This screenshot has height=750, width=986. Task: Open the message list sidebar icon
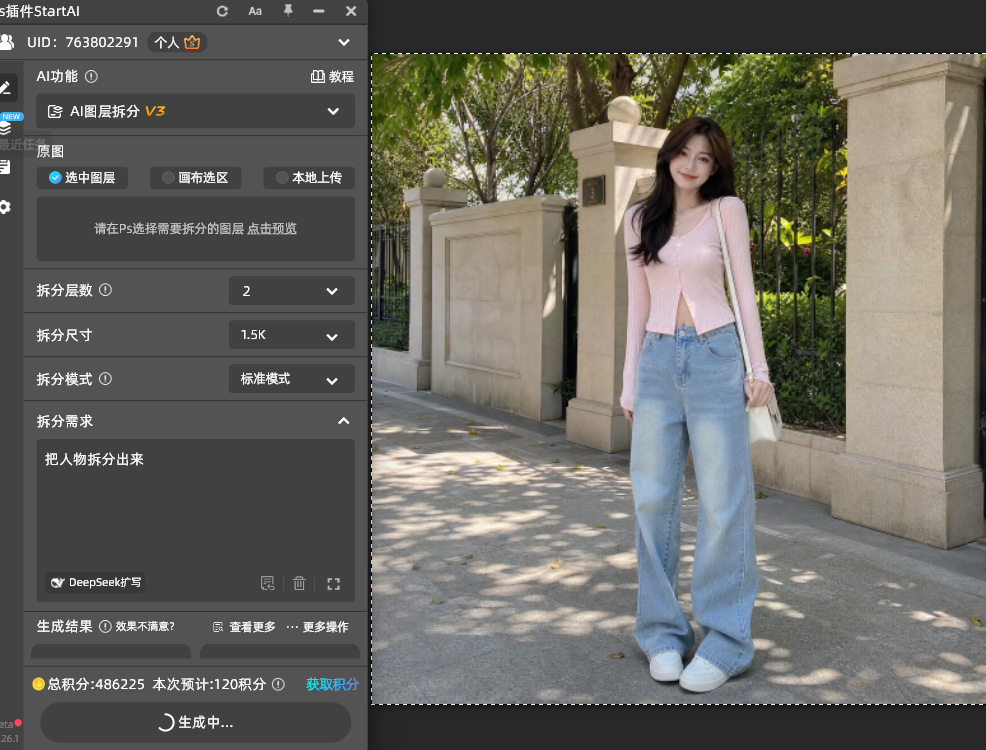click(x=6, y=167)
